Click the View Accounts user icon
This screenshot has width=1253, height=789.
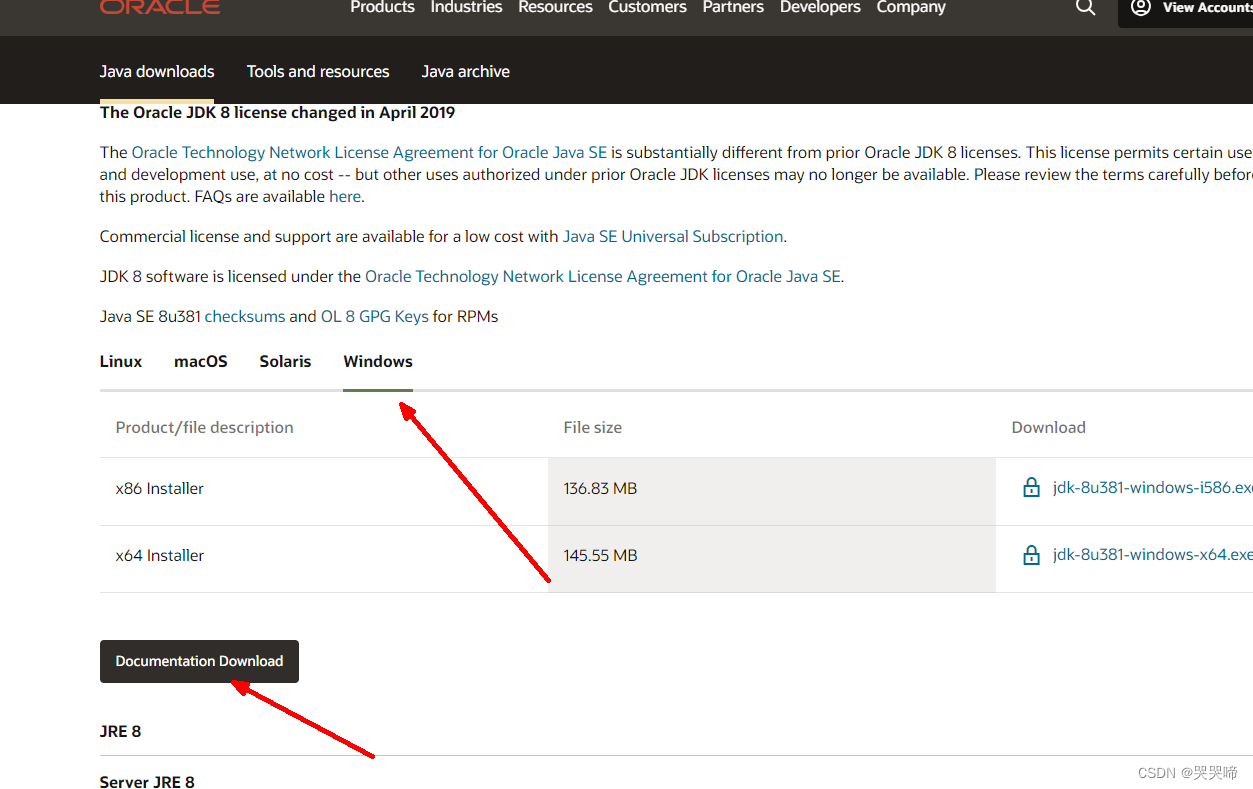click(x=1140, y=8)
